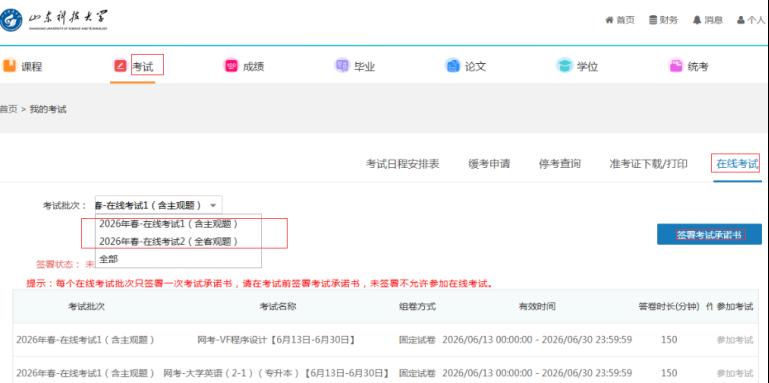Image resolution: width=769 pixels, height=383 pixels.
Task: Click the 组卷方式 column header
Action: tap(417, 306)
